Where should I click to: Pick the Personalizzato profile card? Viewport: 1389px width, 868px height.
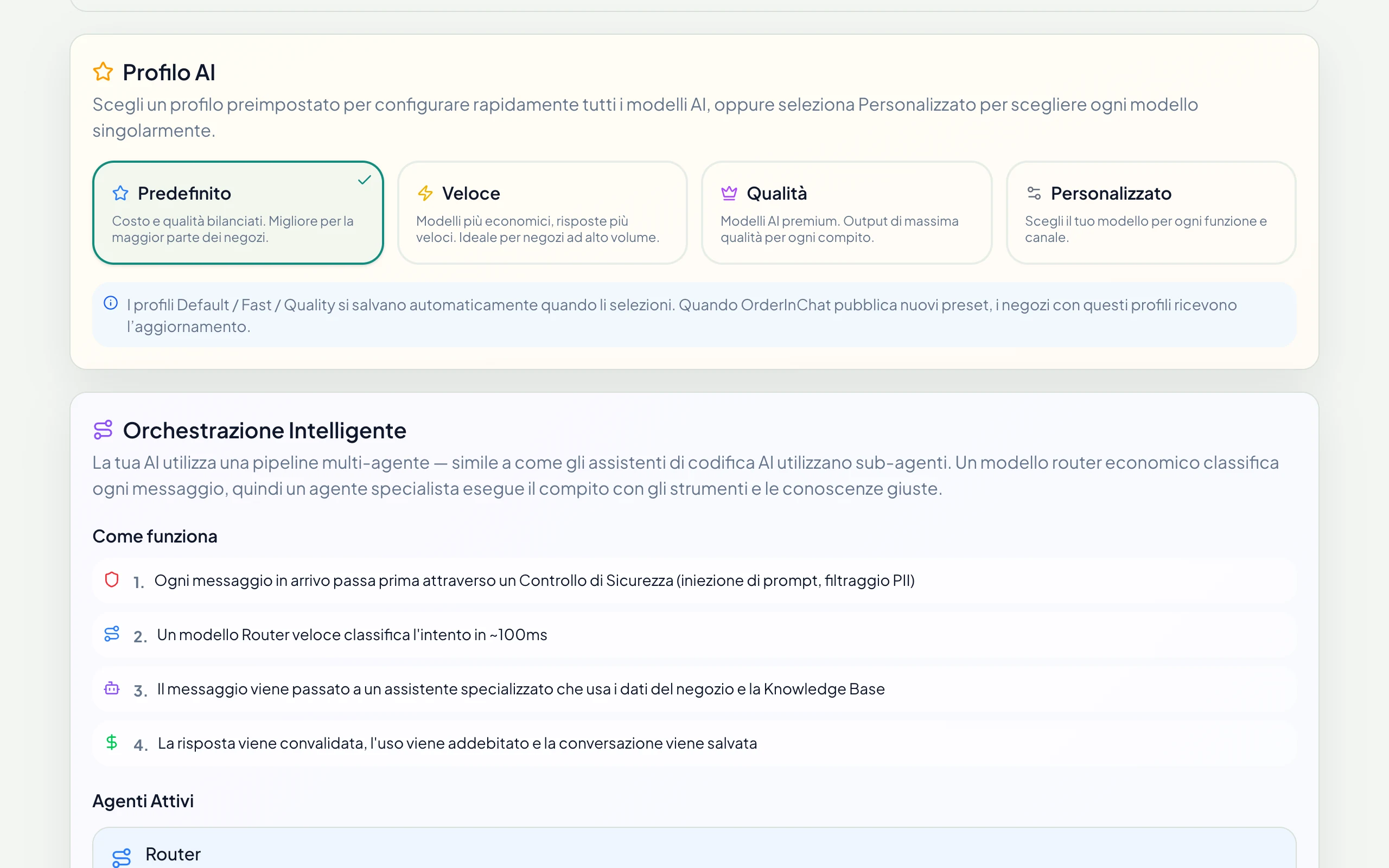(x=1151, y=213)
